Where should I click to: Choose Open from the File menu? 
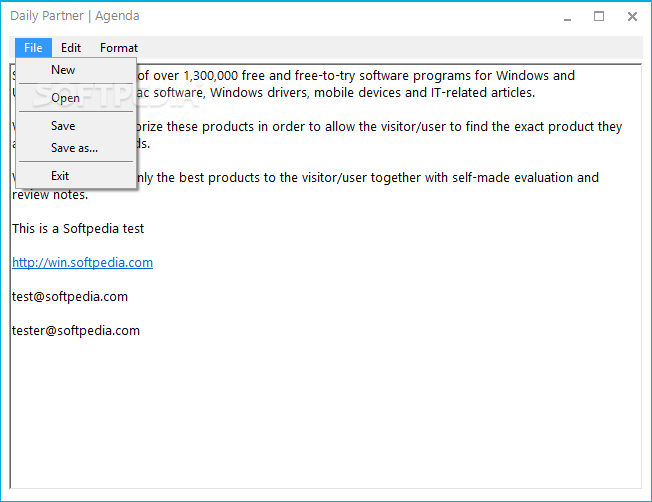point(76,98)
